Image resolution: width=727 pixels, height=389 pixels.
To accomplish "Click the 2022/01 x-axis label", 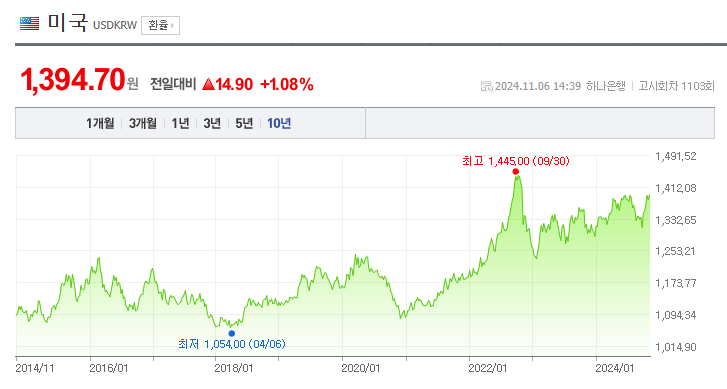I will point(488,368).
